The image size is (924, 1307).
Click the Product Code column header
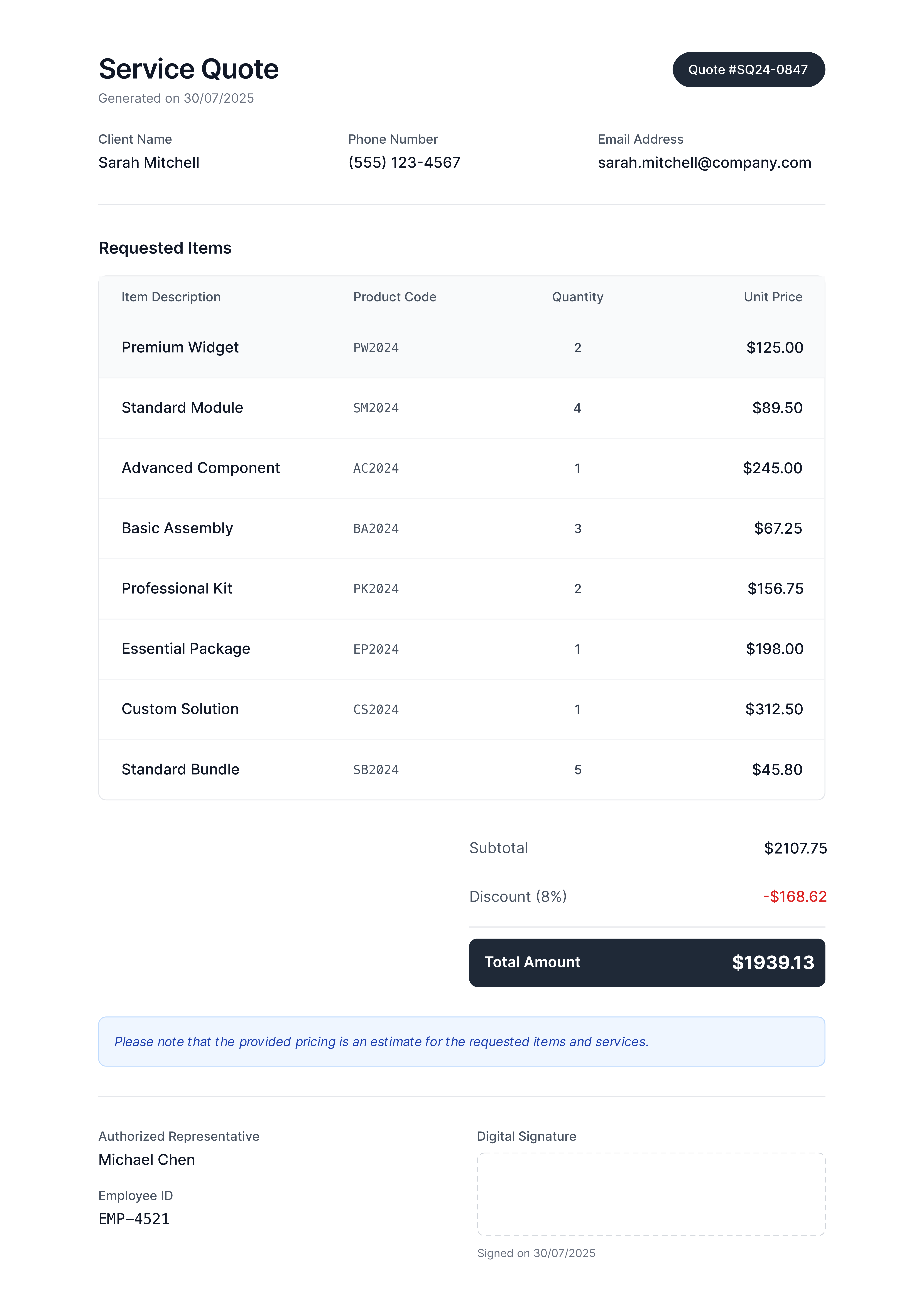coord(394,297)
